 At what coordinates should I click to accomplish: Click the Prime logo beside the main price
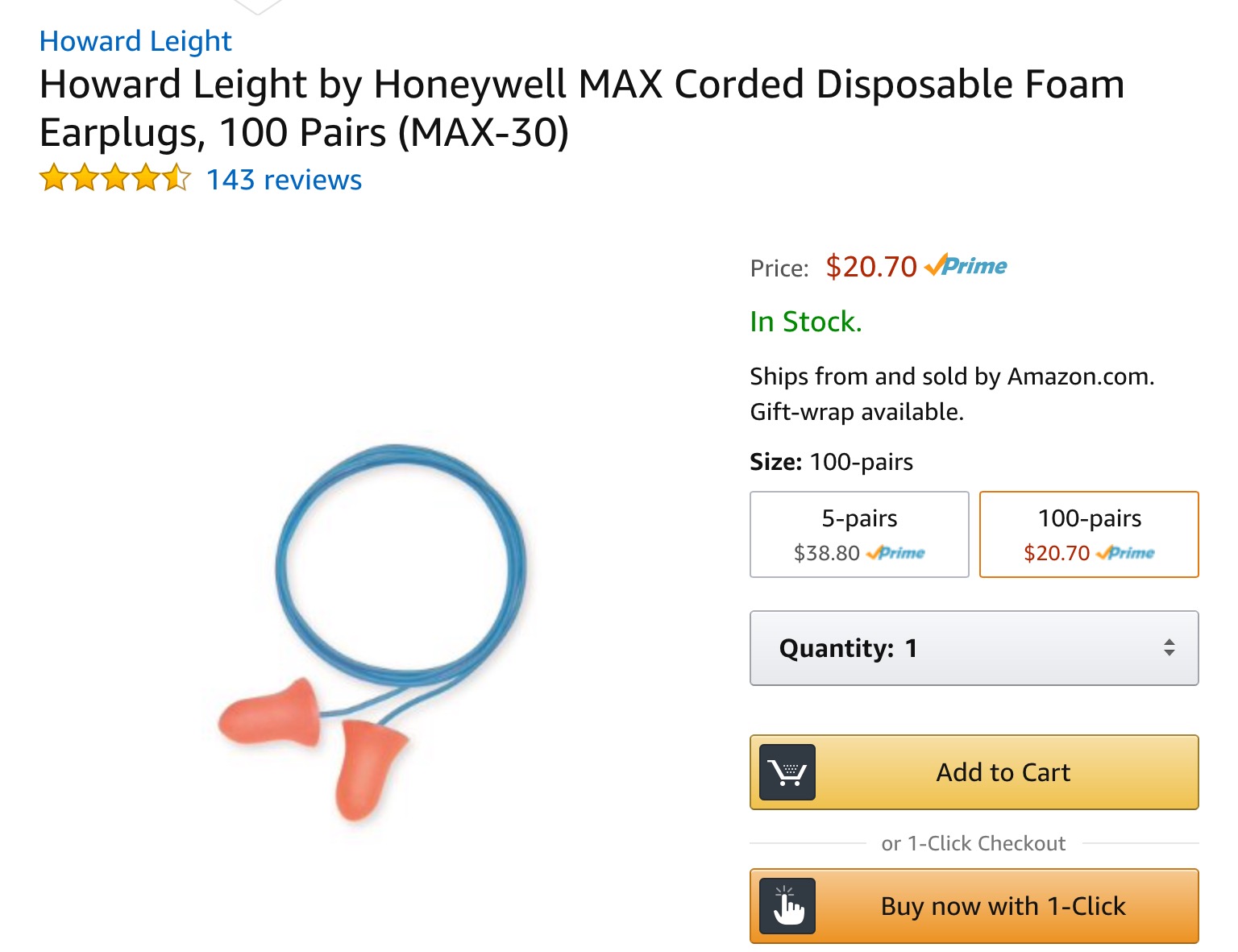point(966,266)
